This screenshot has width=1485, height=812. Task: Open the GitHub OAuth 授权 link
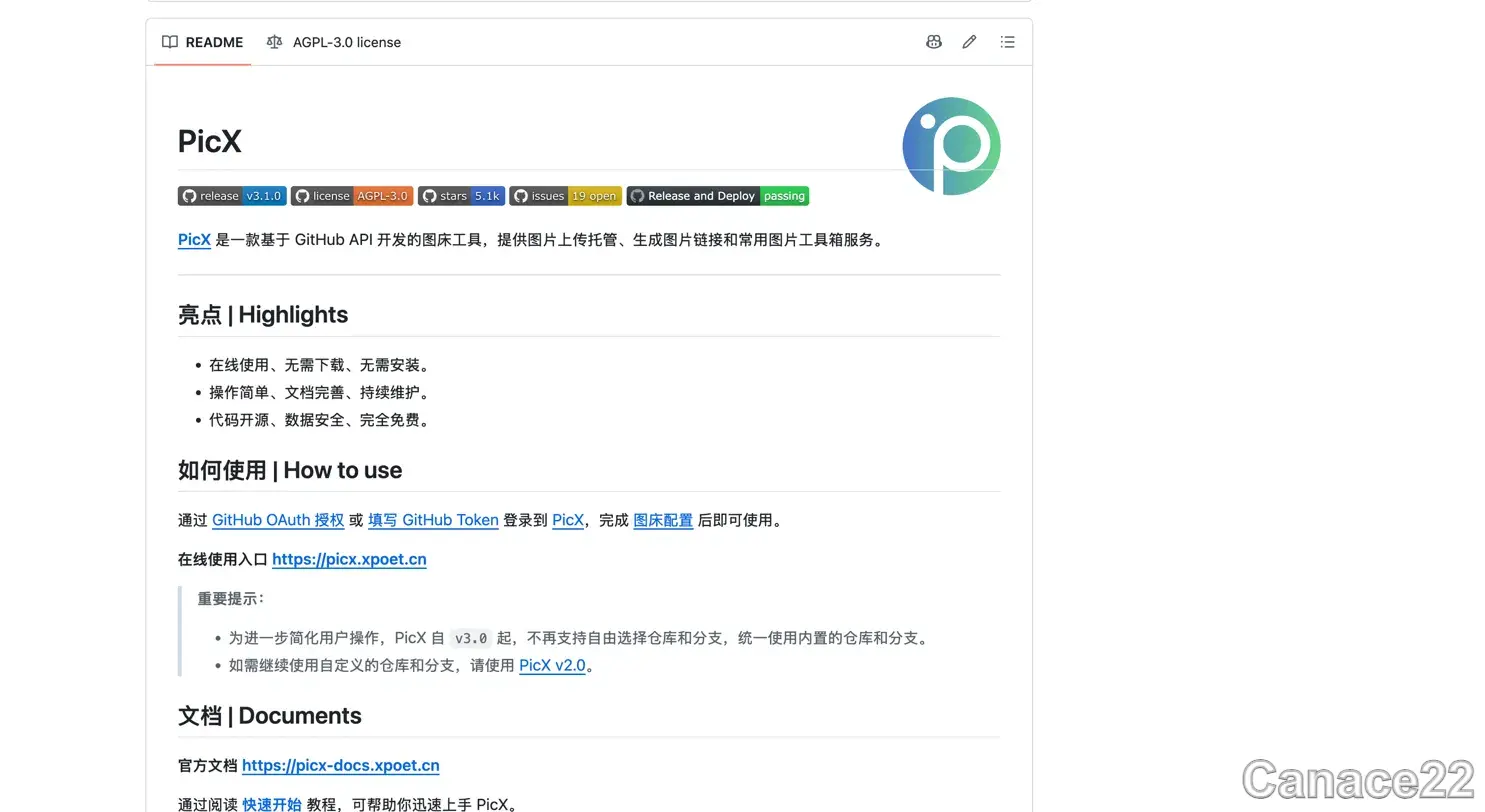coord(278,520)
